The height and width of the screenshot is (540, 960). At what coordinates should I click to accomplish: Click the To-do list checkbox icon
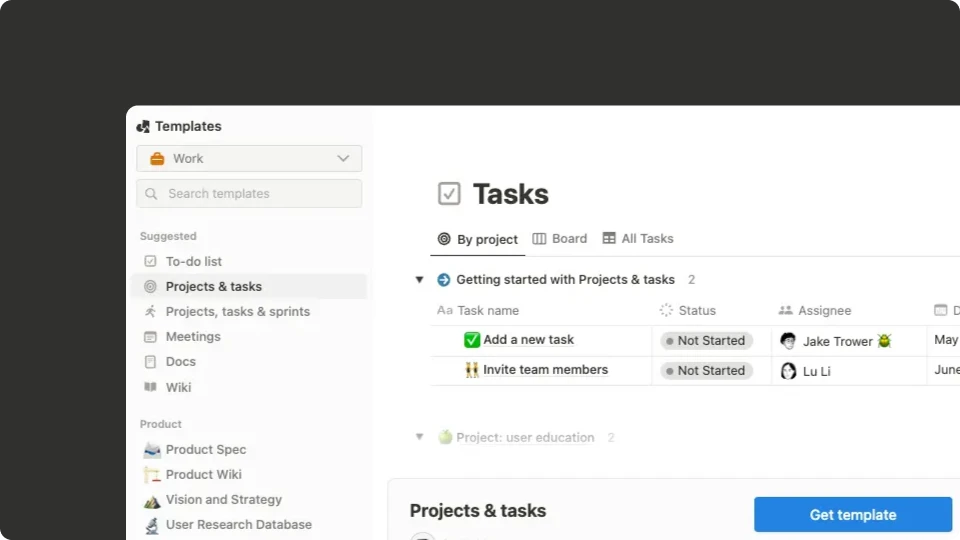tap(151, 261)
